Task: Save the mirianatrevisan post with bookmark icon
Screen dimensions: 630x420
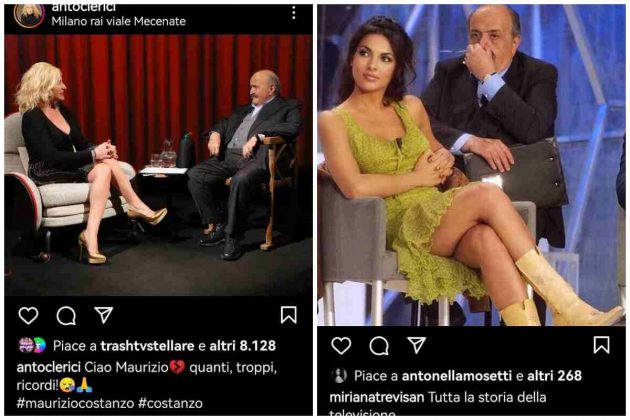Action: [601, 345]
